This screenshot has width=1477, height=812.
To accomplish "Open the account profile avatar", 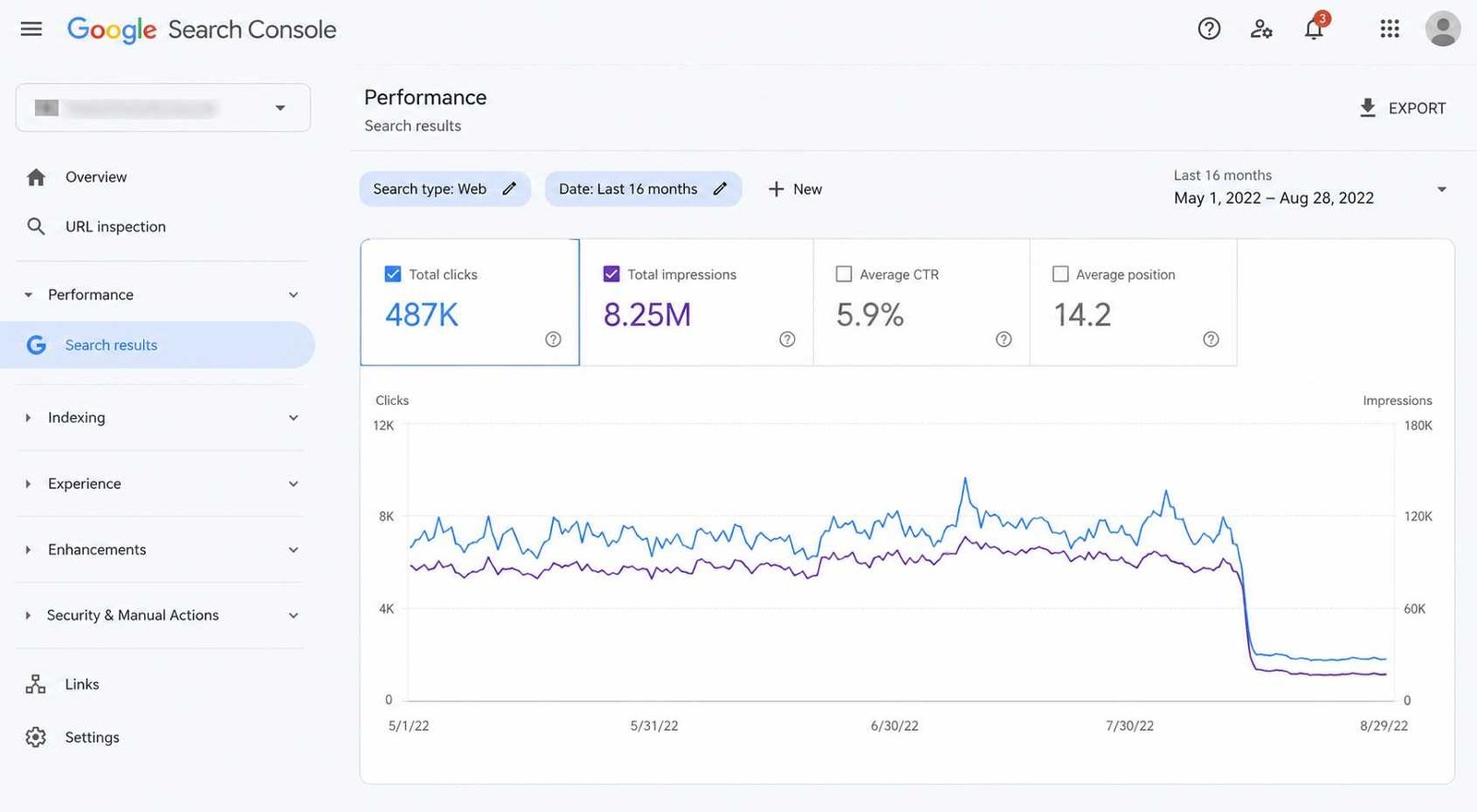I will 1443,29.
